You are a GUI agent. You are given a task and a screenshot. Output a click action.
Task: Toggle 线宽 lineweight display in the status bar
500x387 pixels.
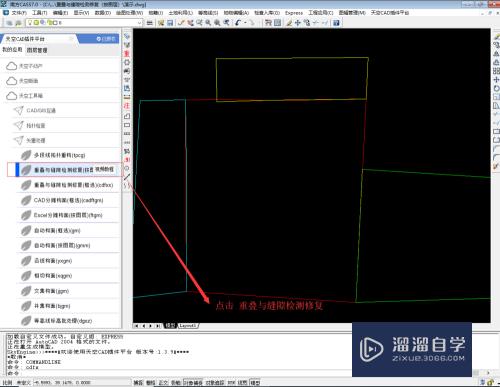pos(242,383)
